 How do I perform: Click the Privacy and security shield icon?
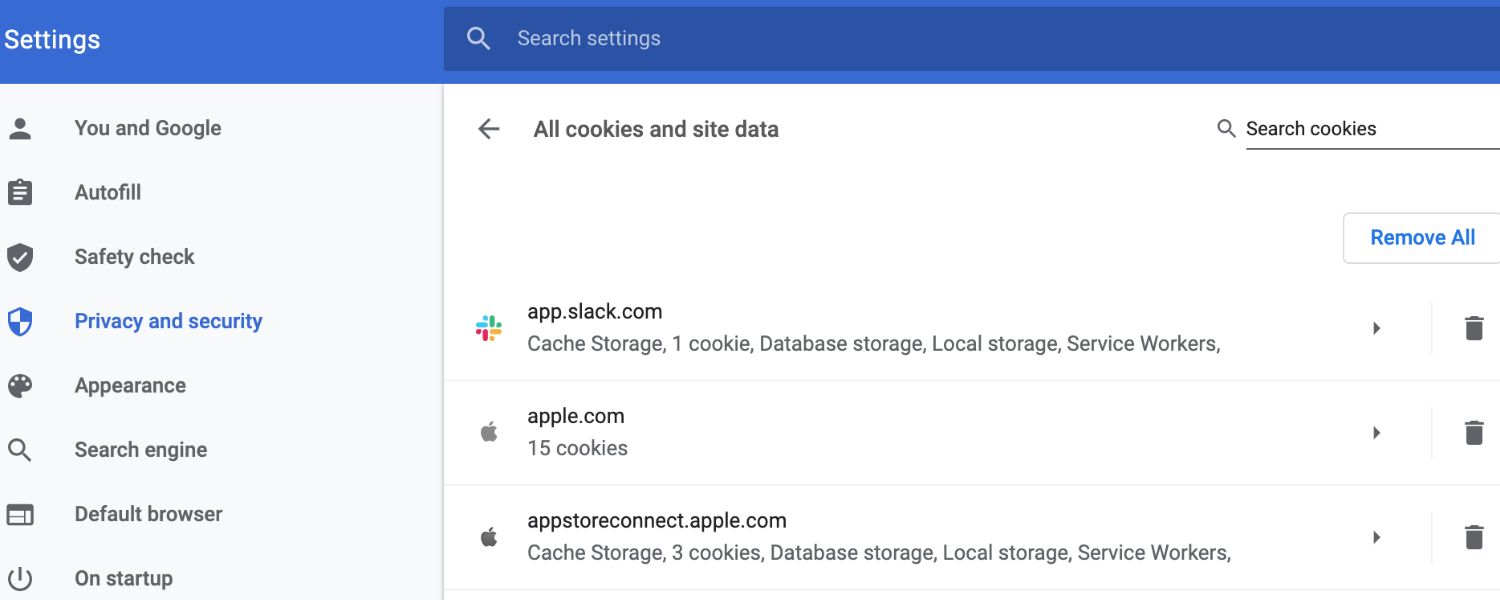coord(21,320)
